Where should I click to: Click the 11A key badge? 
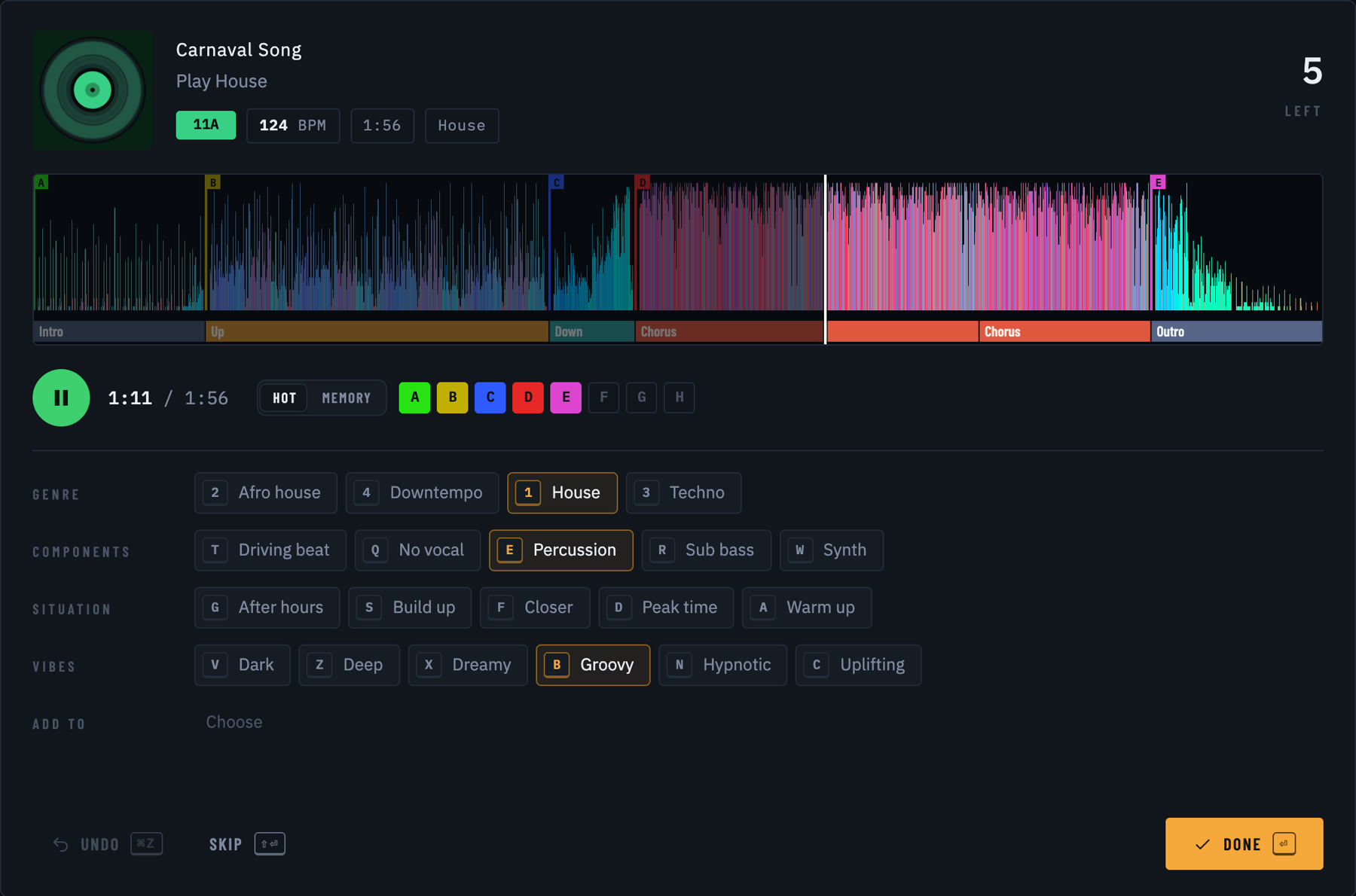(206, 125)
